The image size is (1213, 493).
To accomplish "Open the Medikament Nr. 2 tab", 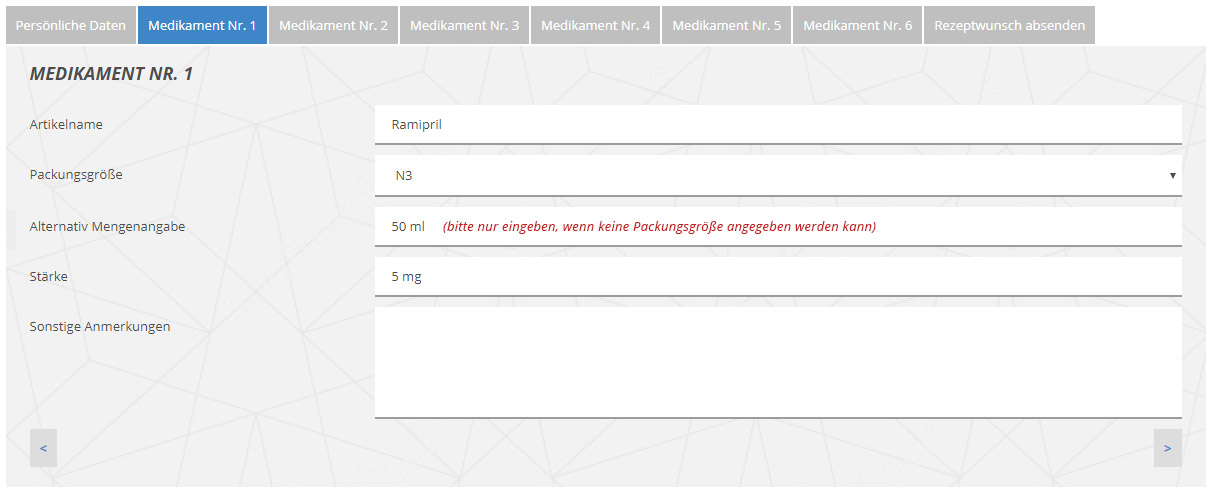I will (333, 26).
